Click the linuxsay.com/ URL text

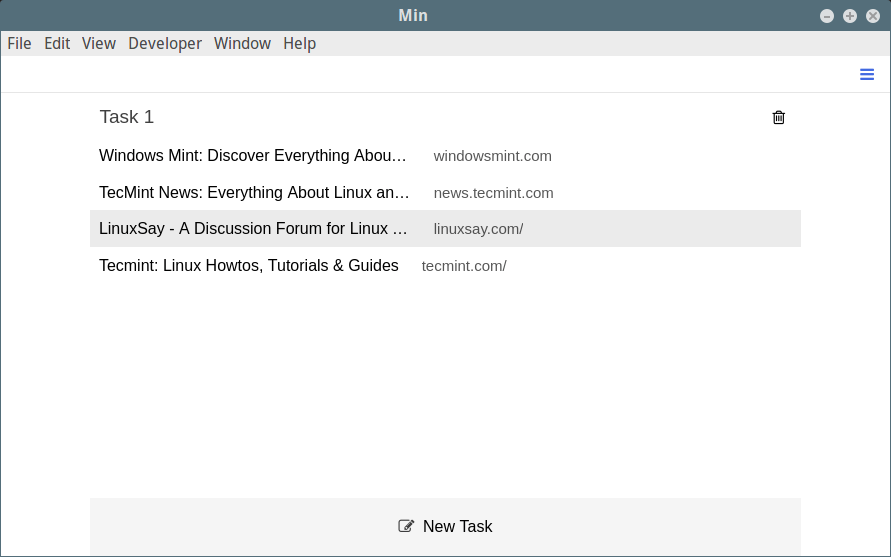point(478,229)
